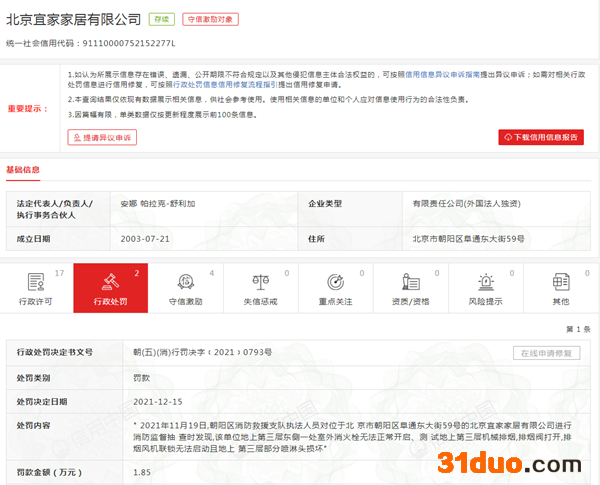Click the target icon for 重点关注
This screenshot has height=485, width=600.
click(335, 281)
